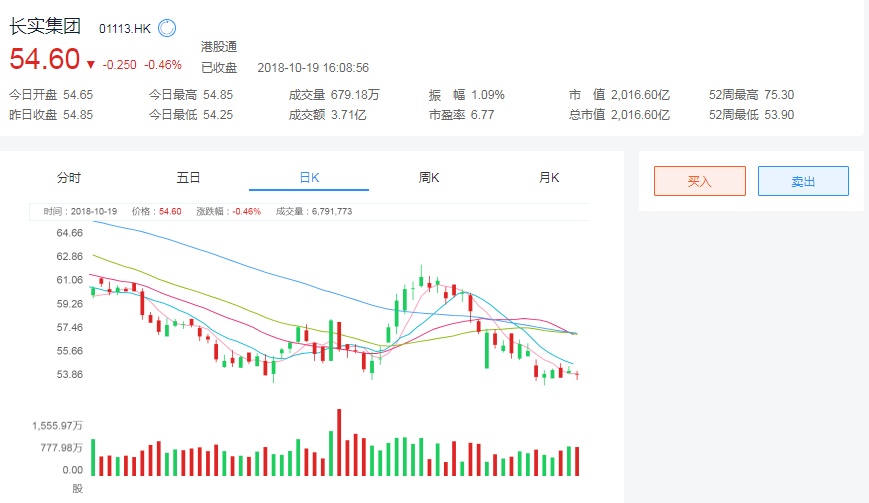Show the 月K monthly candlestick chart
The width and height of the screenshot is (869, 503).
549,178
